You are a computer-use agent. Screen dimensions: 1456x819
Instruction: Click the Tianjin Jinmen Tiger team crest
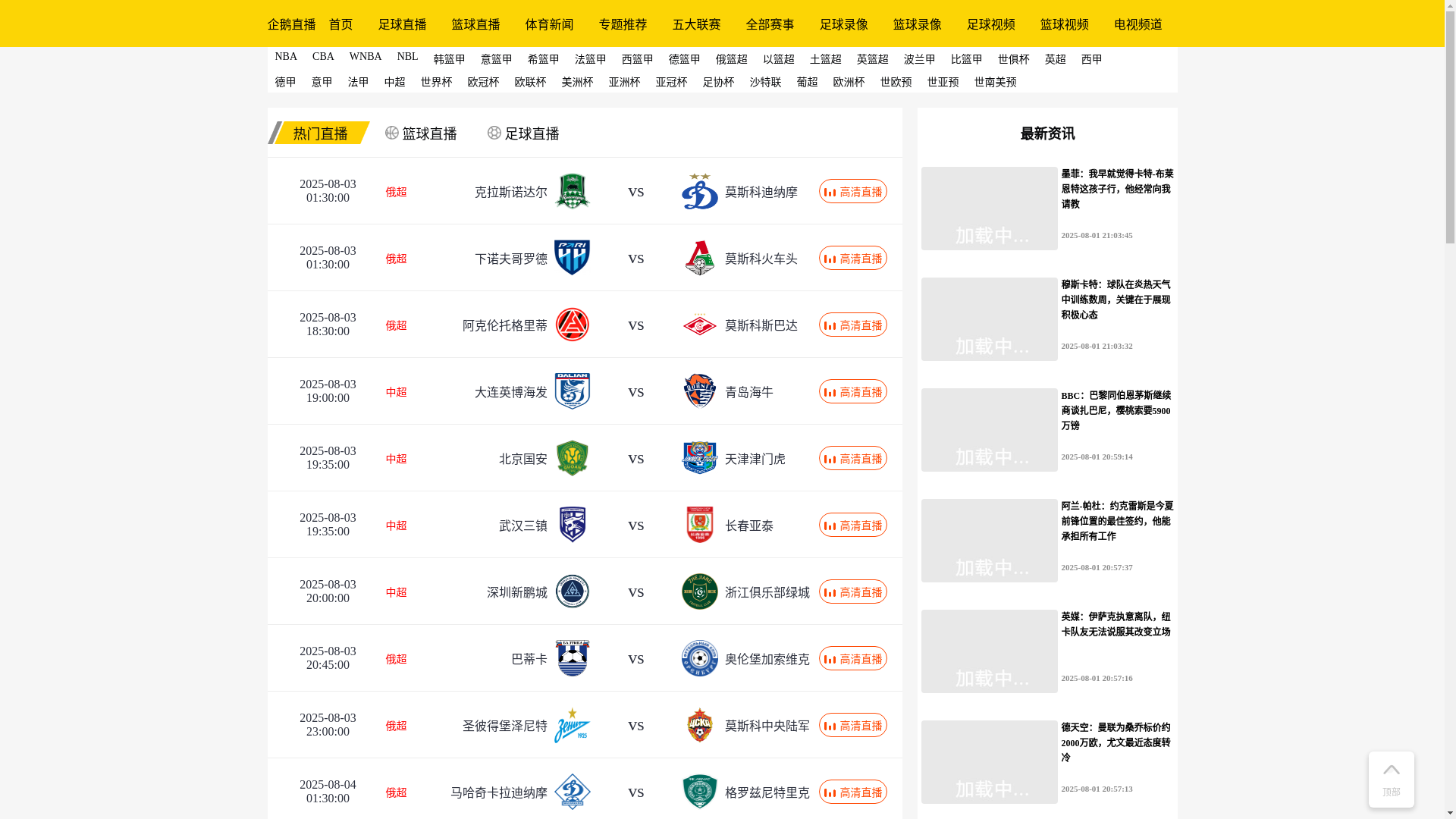click(699, 458)
